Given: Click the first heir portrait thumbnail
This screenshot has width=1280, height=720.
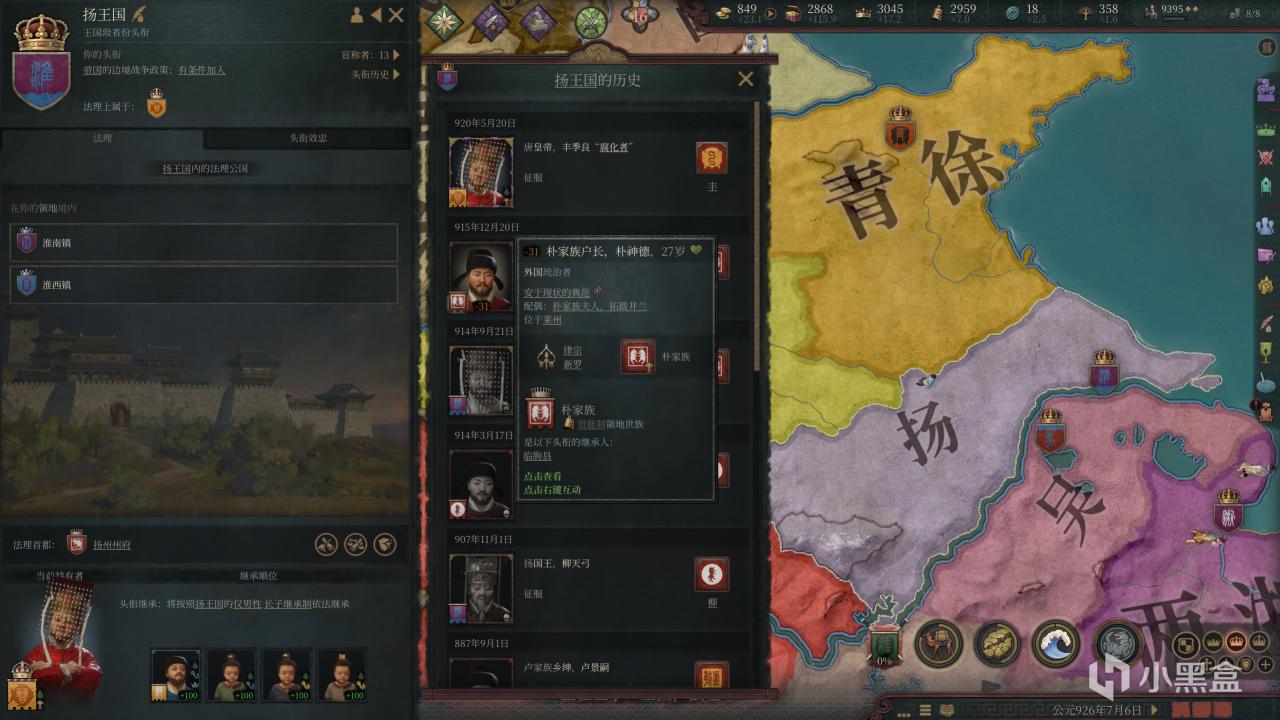Looking at the screenshot, I should click(175, 674).
